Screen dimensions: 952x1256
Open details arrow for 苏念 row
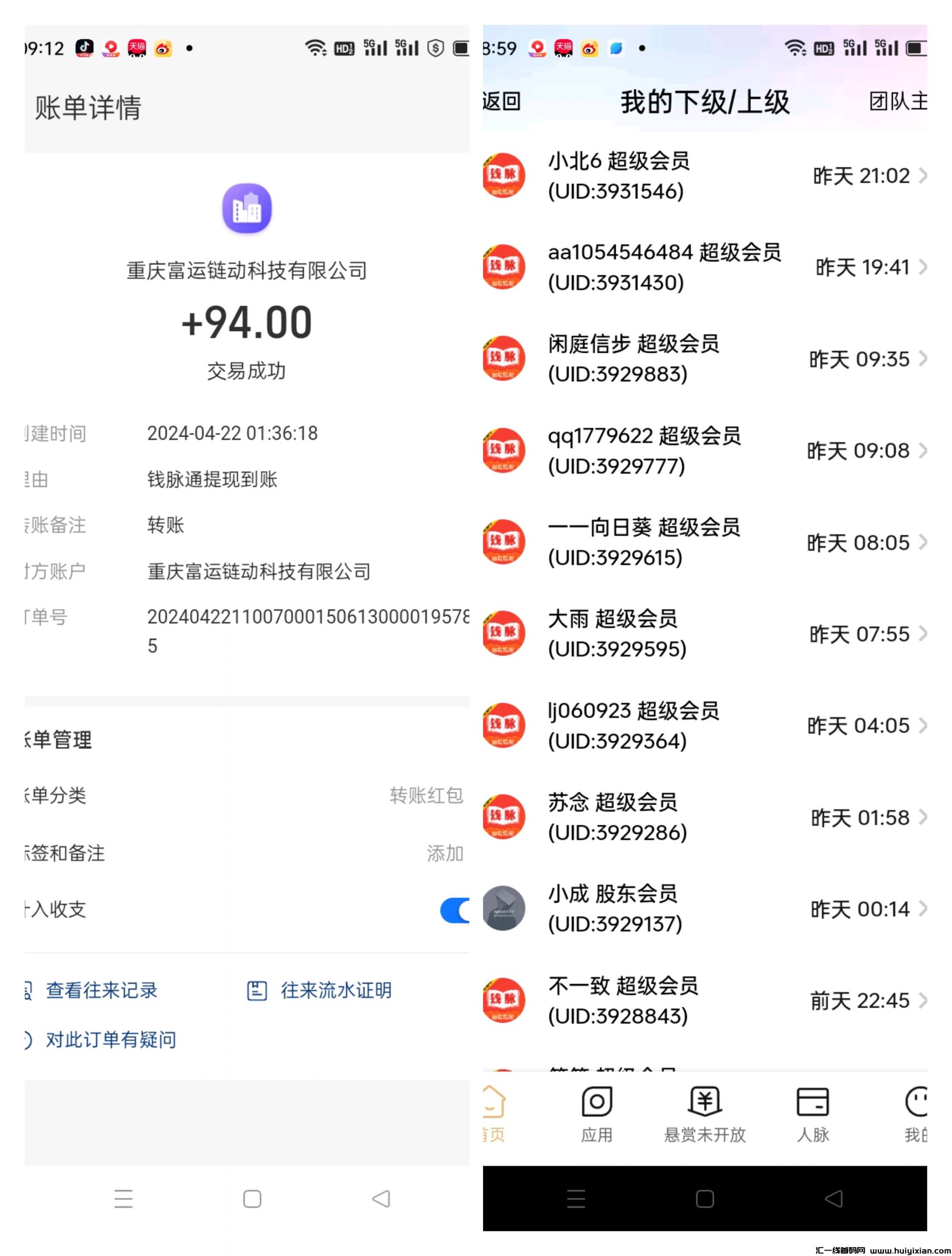(923, 817)
